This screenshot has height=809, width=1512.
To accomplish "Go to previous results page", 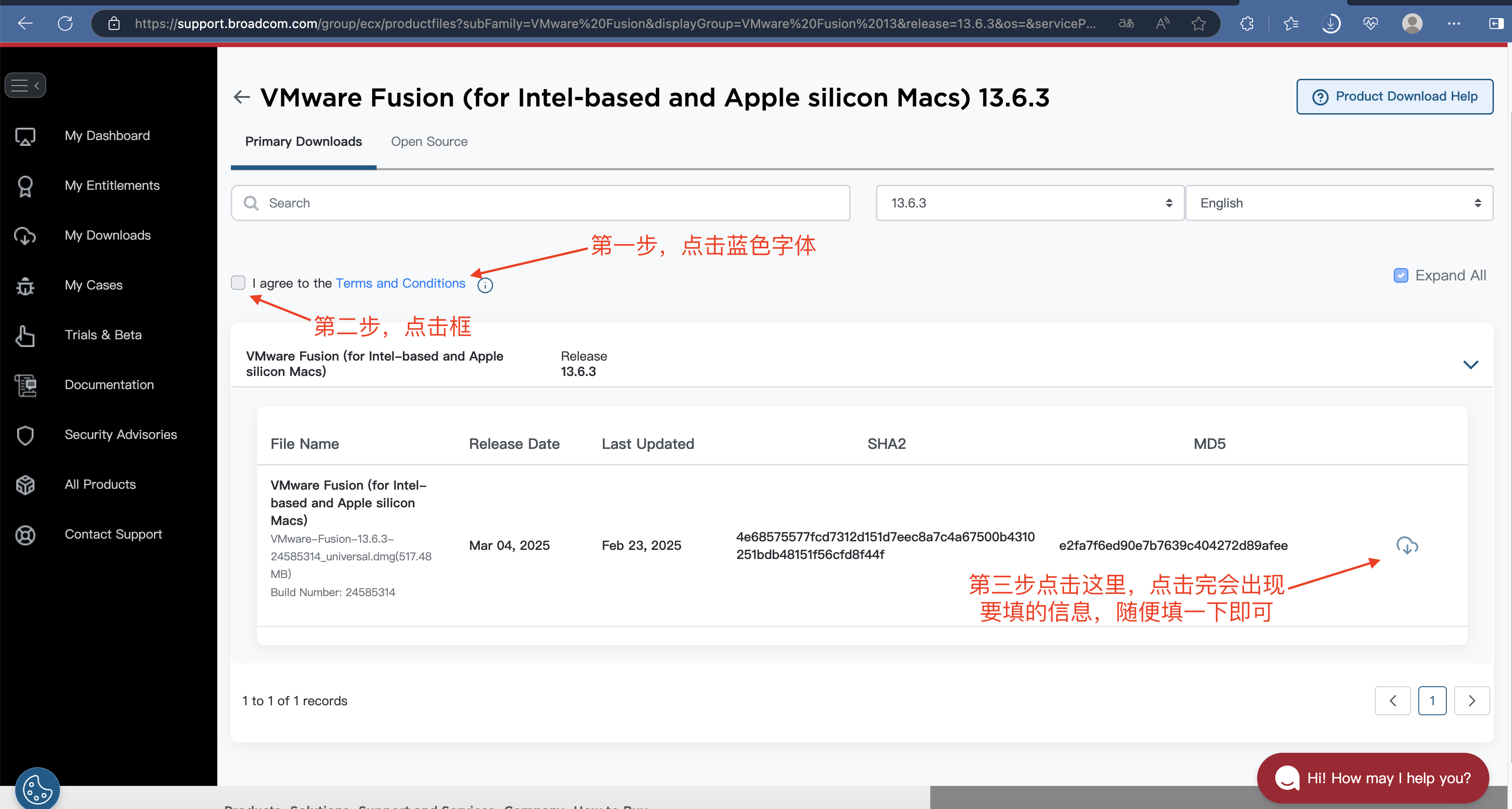I will click(x=1392, y=701).
